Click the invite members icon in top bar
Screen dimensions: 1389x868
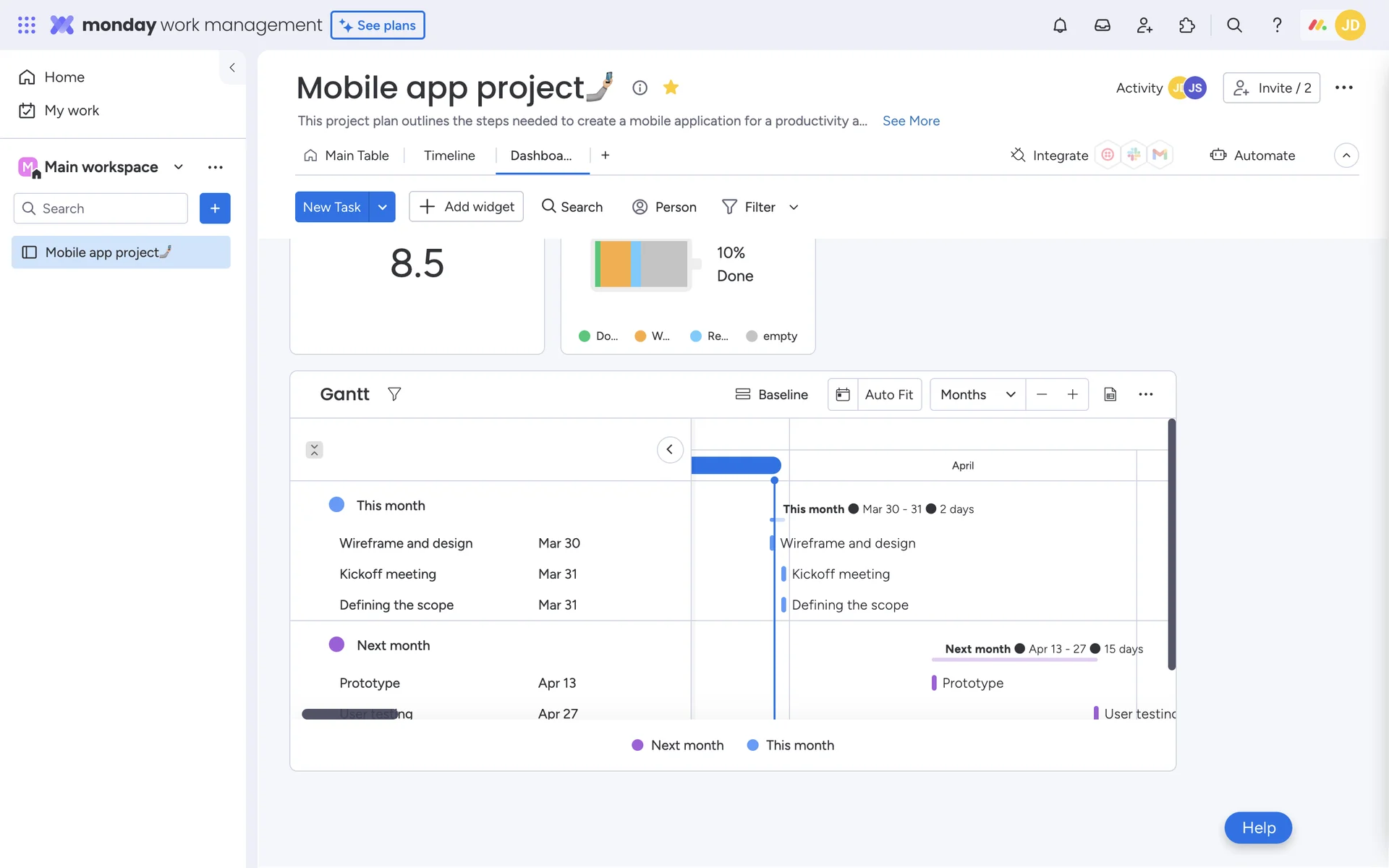(x=1144, y=25)
